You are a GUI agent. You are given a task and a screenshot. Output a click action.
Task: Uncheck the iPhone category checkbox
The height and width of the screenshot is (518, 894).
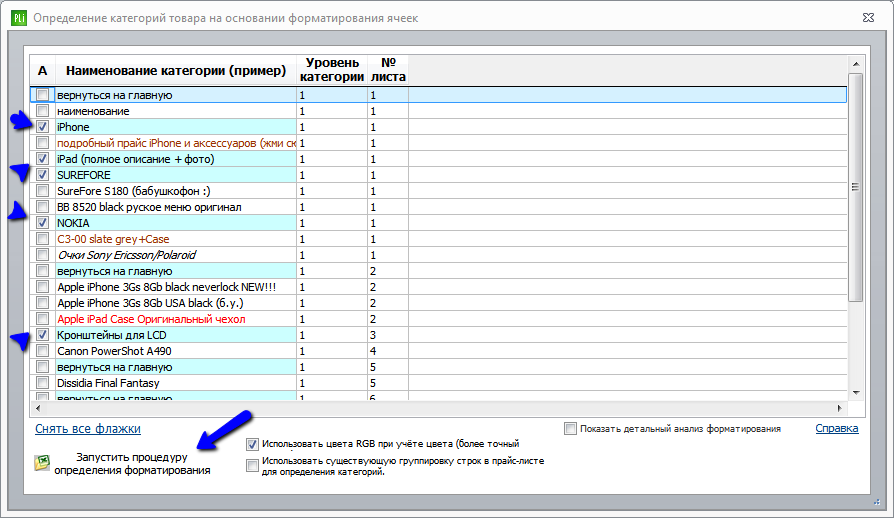(42, 127)
